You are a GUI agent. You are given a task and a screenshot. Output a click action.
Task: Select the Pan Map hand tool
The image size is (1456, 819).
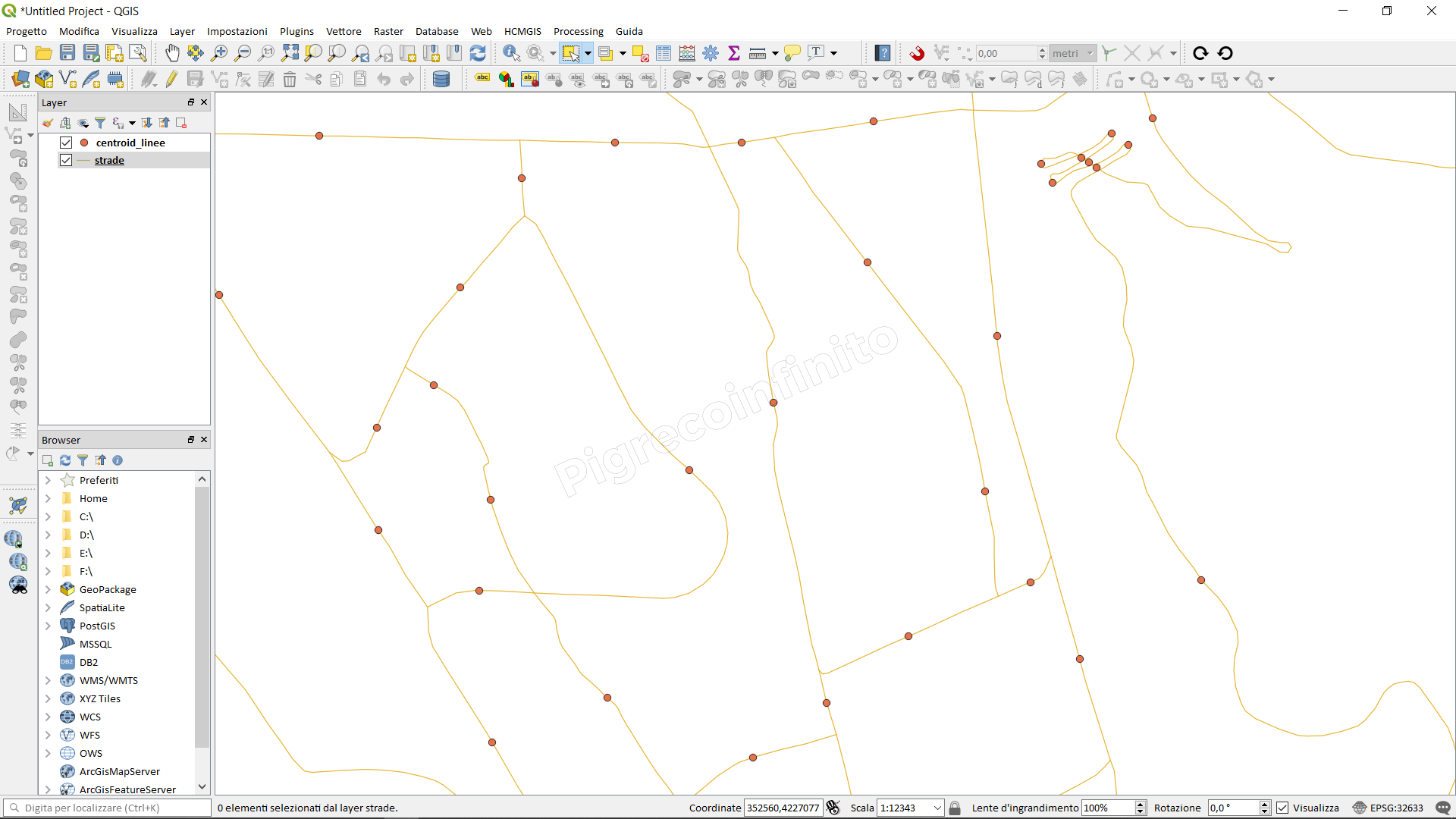coord(172,53)
